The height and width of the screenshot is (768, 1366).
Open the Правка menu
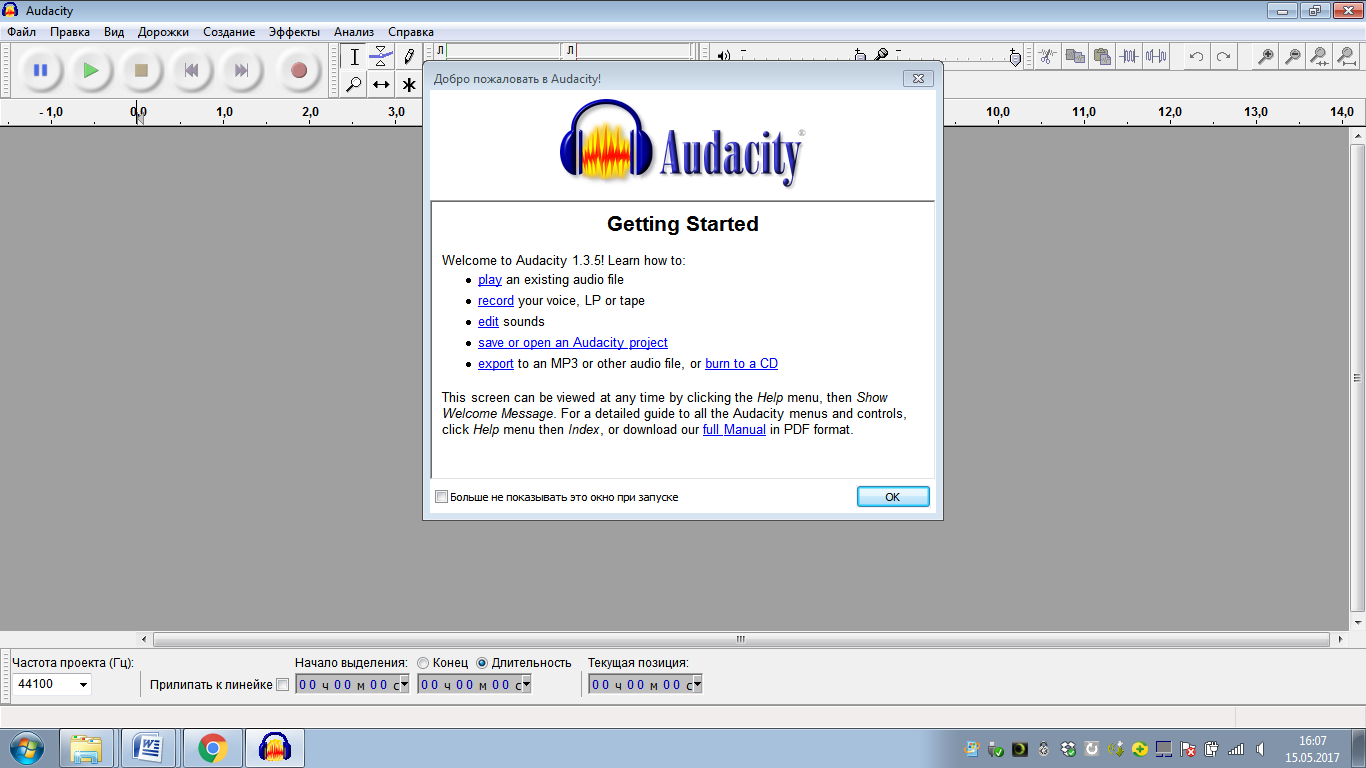click(x=70, y=32)
